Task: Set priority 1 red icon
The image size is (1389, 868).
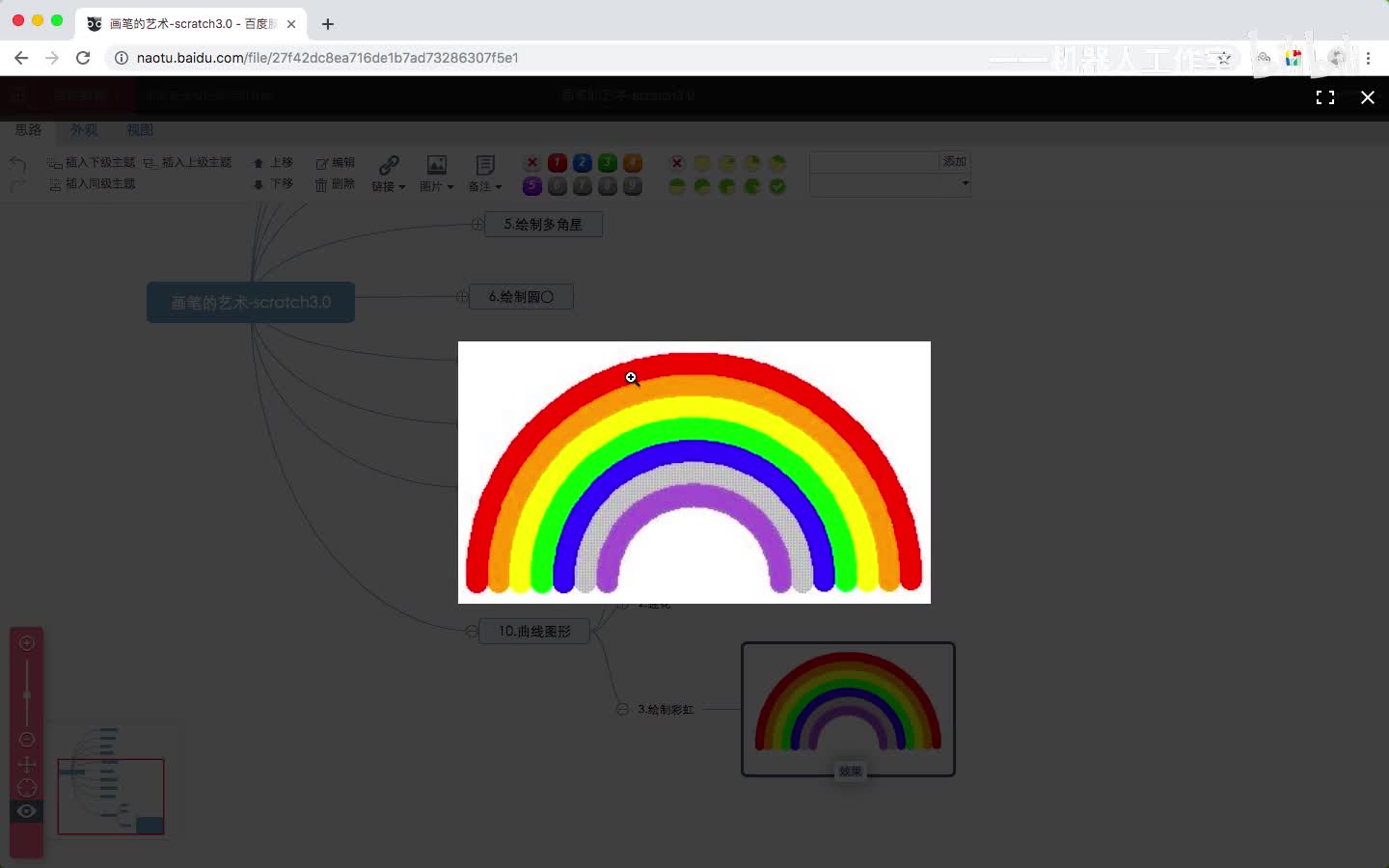Action: pos(557,163)
